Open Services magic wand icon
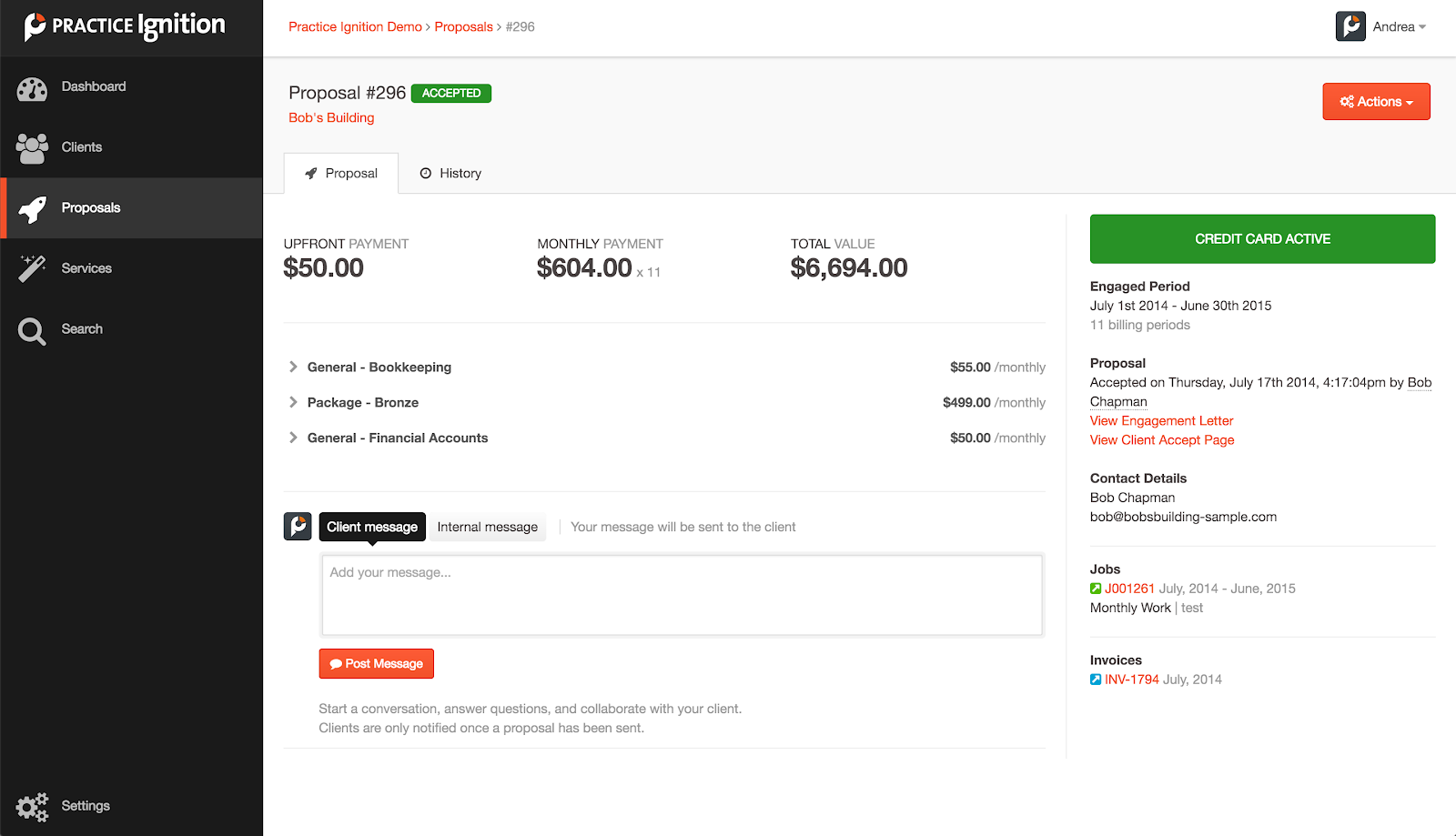Viewport: 1456px width, 836px height. tap(32, 268)
